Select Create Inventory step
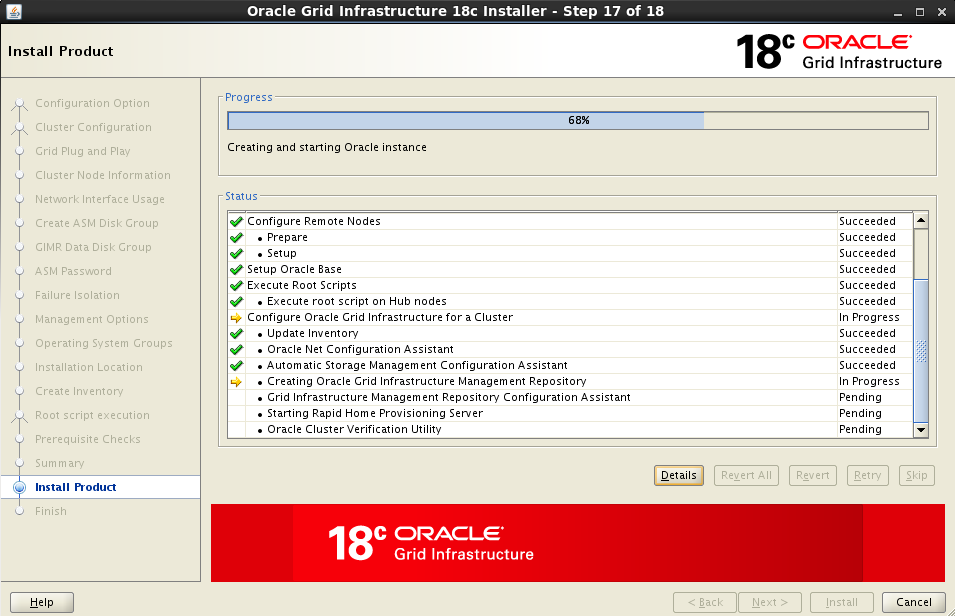Viewport: 955px width, 616px height. click(x=79, y=391)
